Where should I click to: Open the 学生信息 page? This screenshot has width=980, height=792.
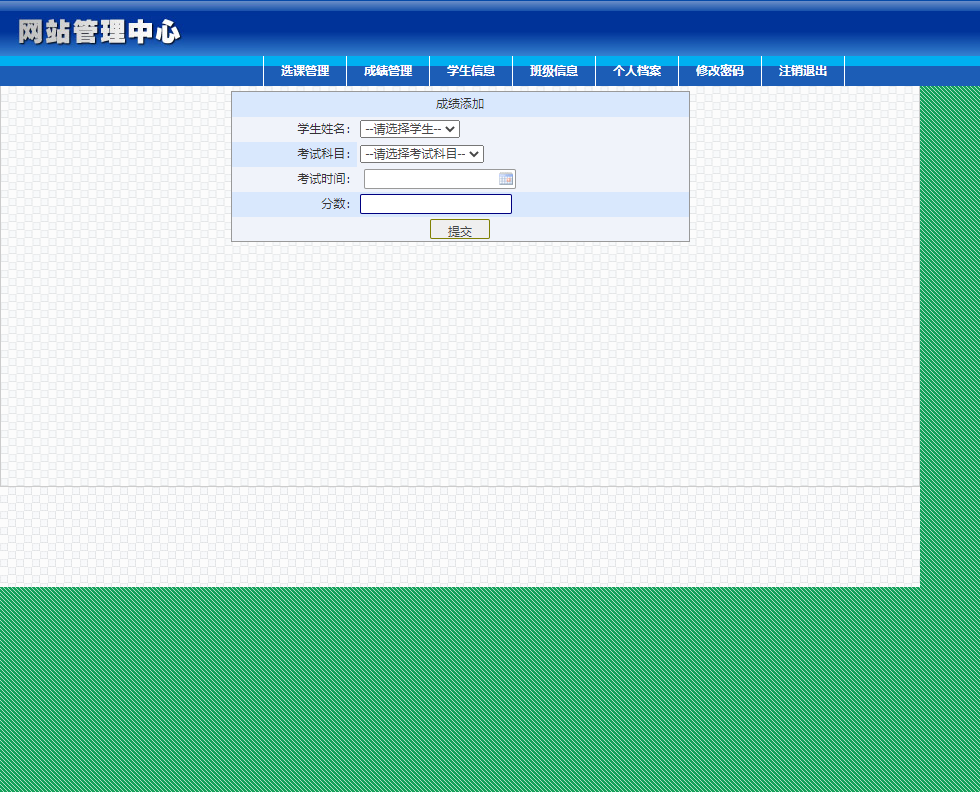(470, 71)
